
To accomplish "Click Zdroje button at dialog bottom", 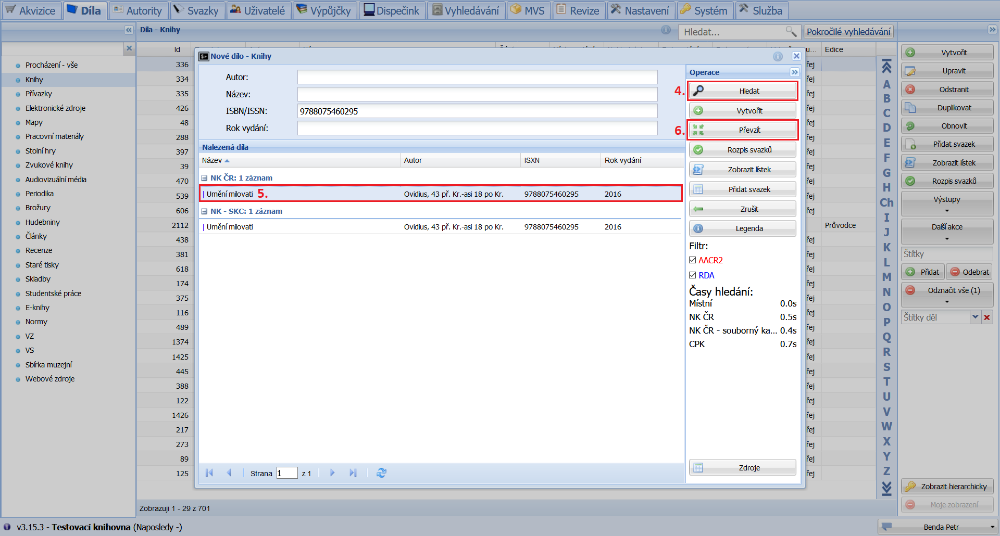I will (742, 467).
